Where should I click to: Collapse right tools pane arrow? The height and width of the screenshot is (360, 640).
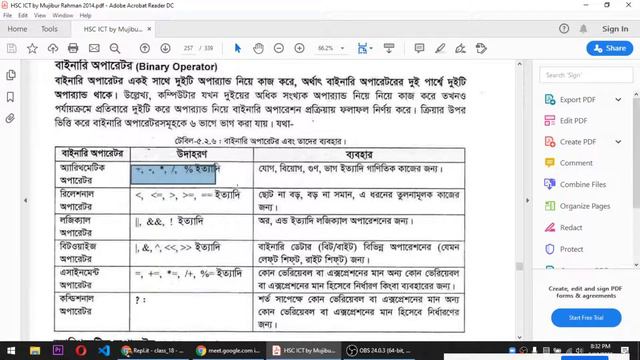[x=527, y=200]
